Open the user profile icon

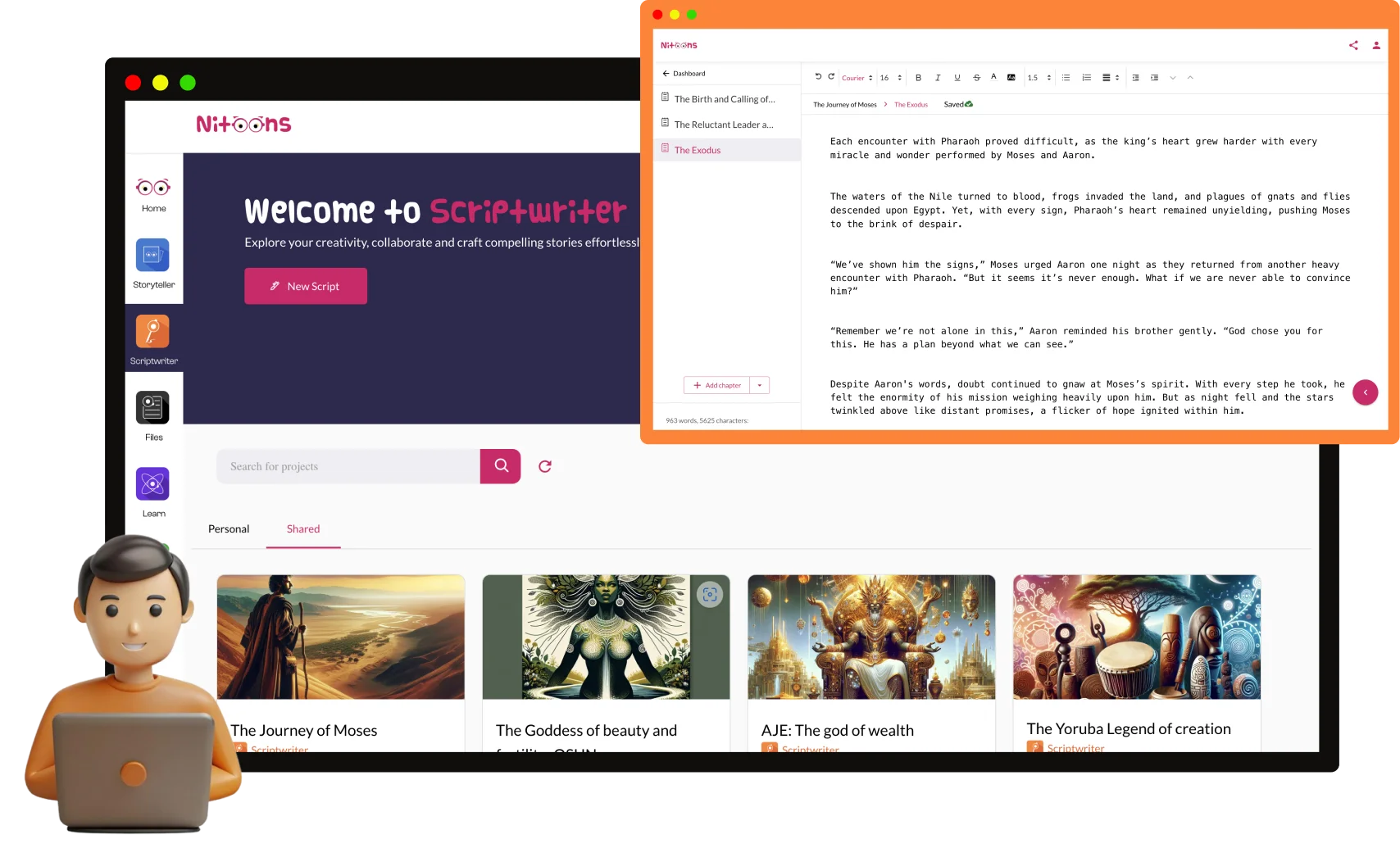1376,46
